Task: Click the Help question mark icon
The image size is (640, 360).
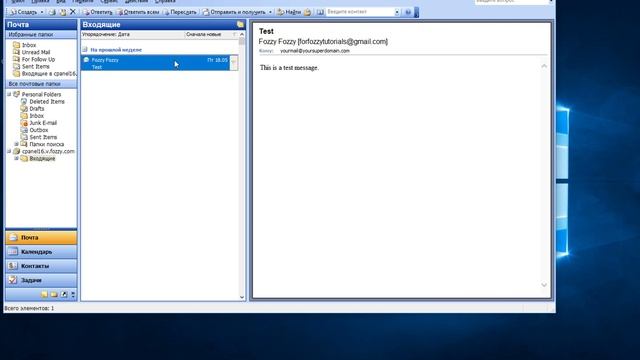Action: click(x=408, y=12)
